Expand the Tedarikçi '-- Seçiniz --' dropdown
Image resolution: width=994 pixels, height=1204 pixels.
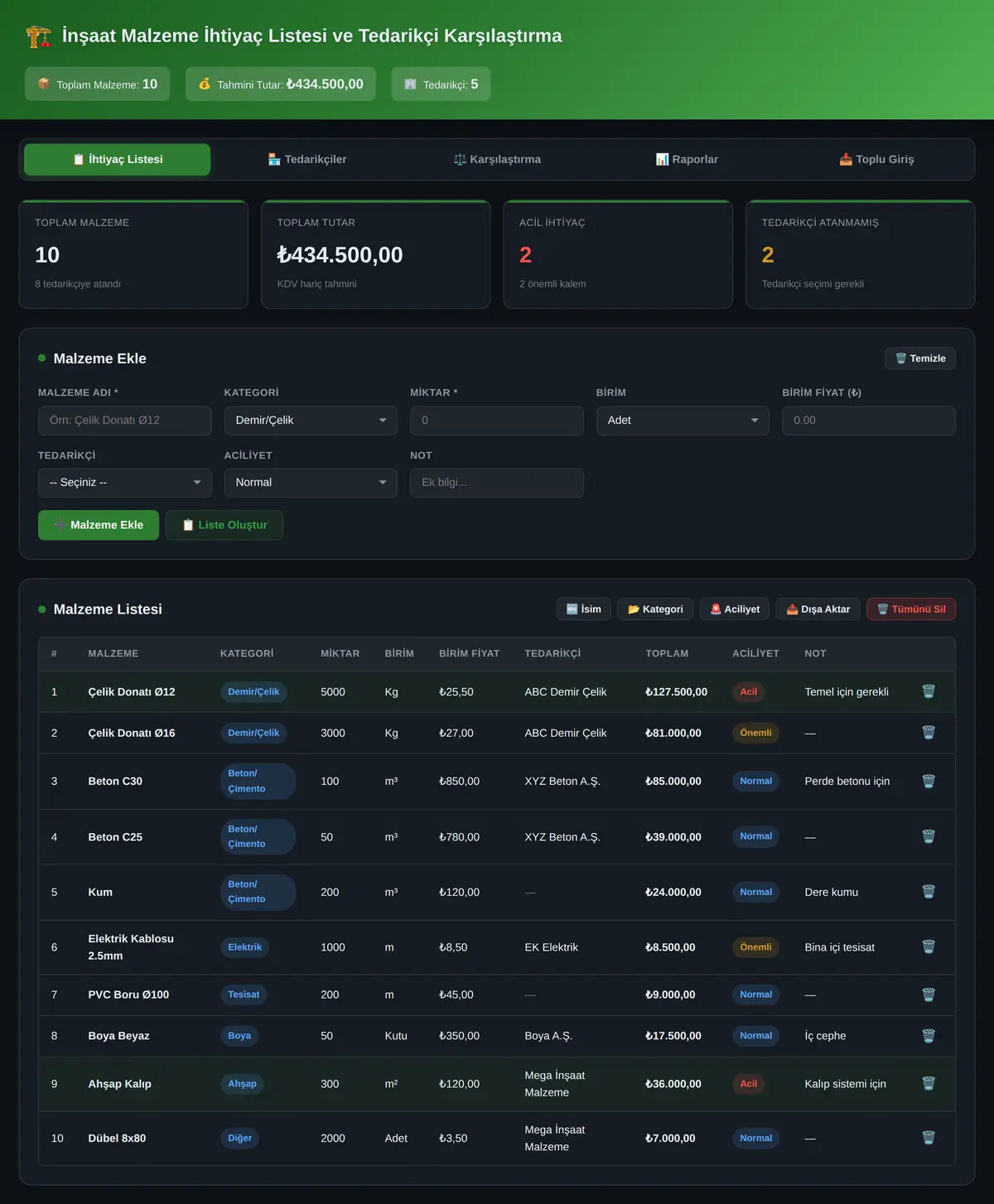coord(125,483)
